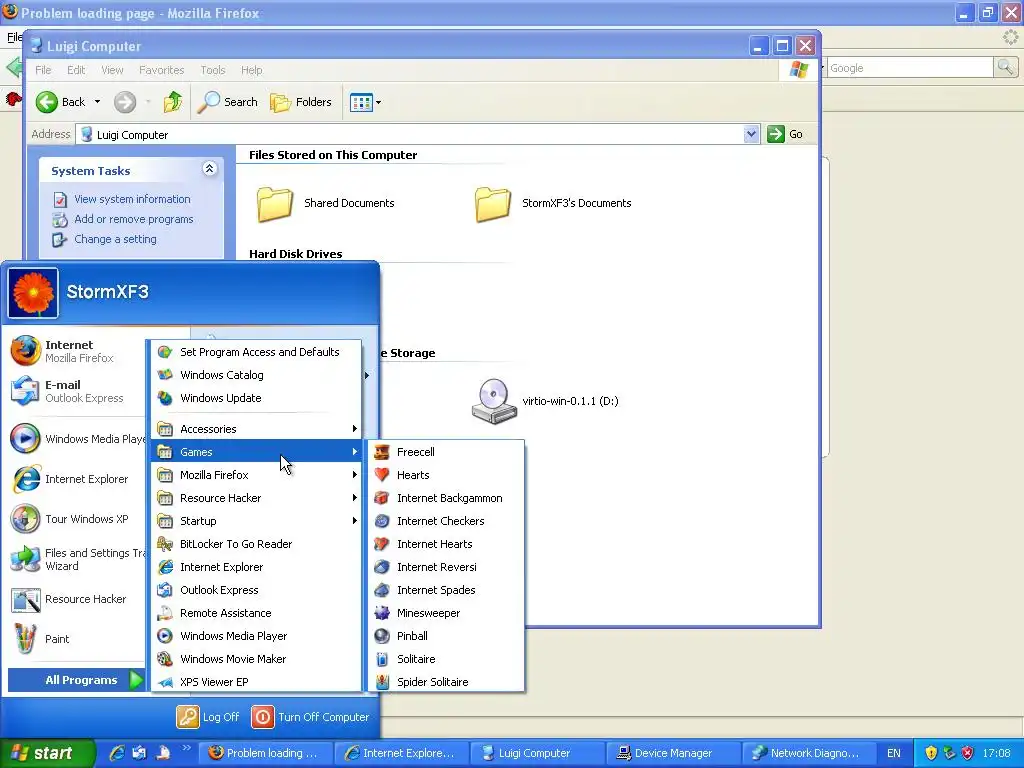Click the Start button

tap(48, 753)
